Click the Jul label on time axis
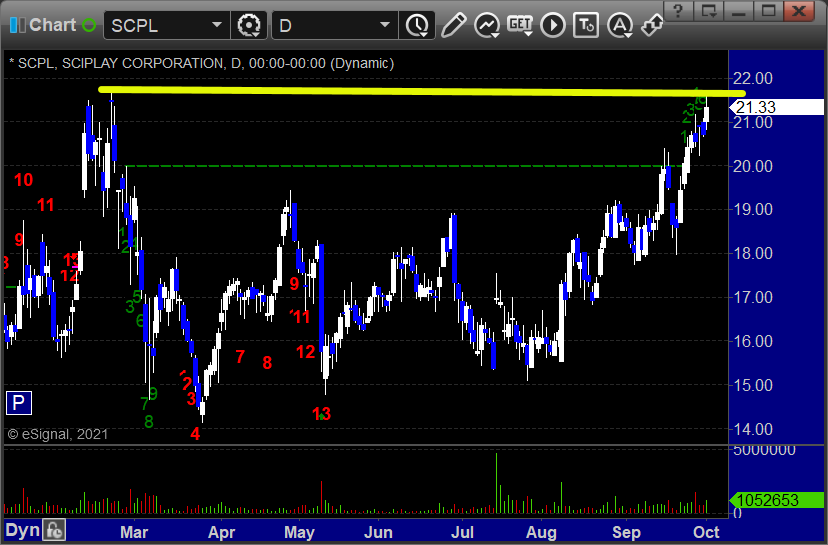This screenshot has width=828, height=545. tap(463, 532)
